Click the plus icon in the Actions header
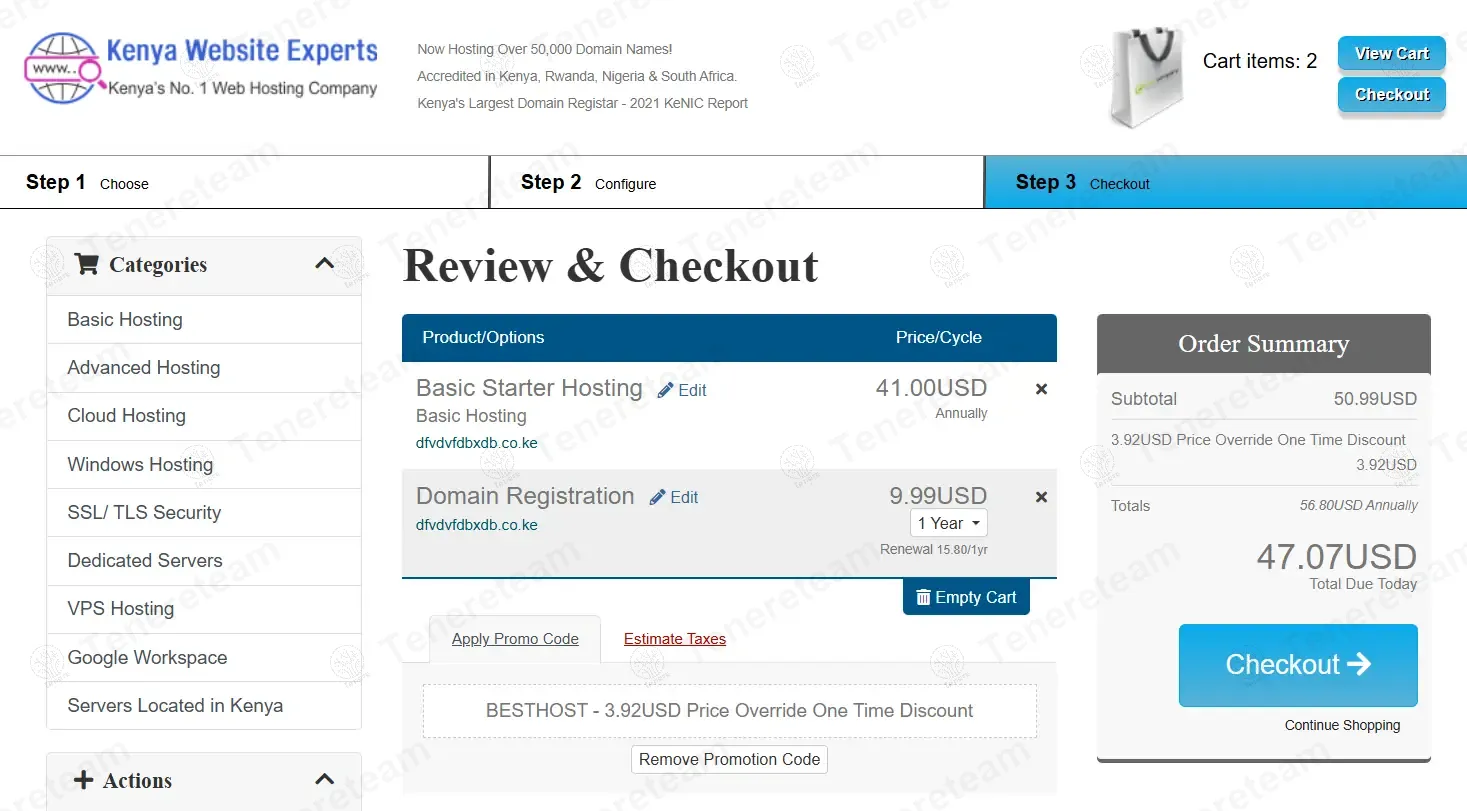 pos(84,780)
